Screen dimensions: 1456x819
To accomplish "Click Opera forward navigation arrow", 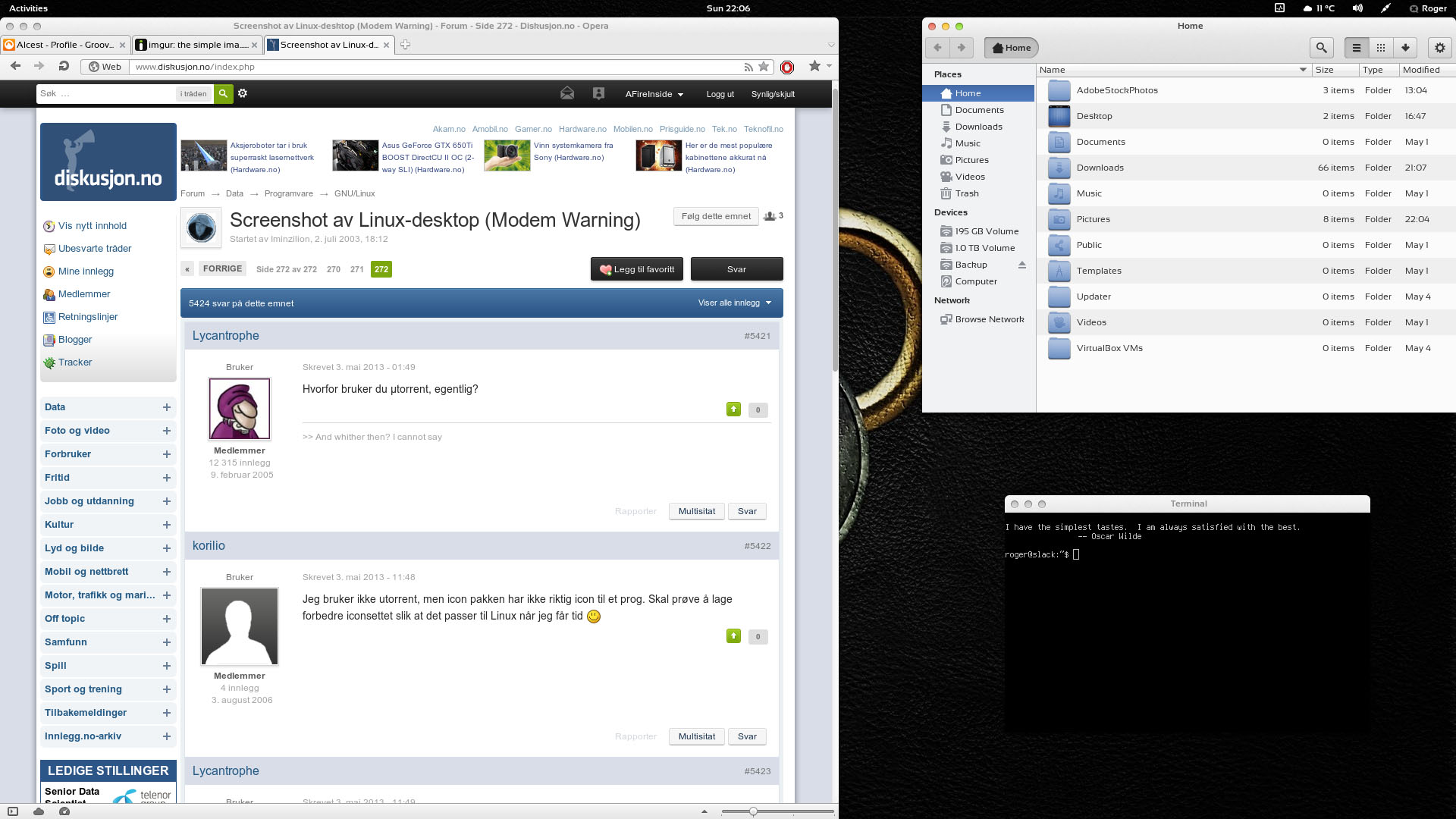I will click(39, 67).
